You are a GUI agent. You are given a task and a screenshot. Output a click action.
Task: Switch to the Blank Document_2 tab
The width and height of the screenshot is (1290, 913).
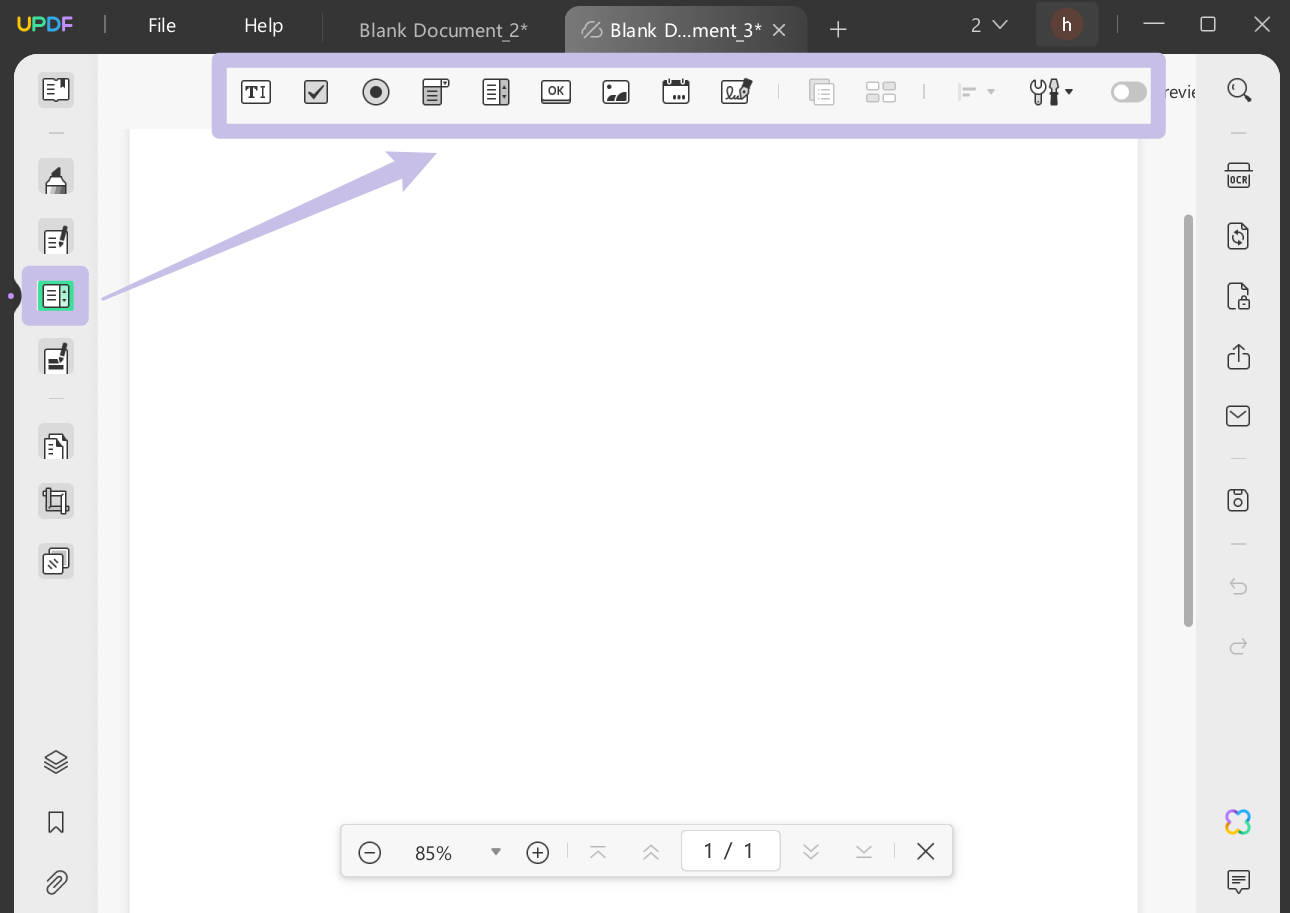[443, 30]
